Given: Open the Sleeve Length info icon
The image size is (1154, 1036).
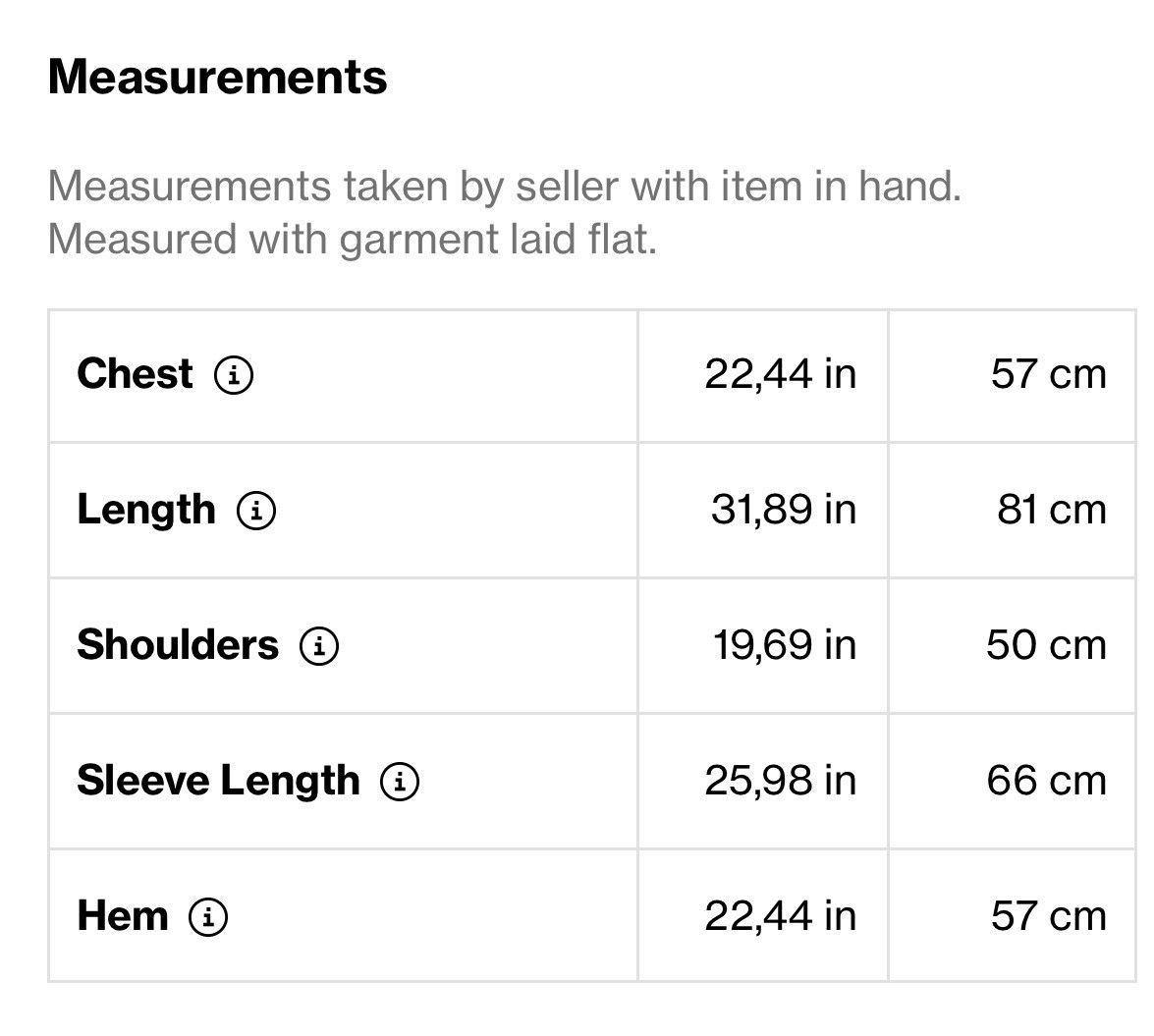Looking at the screenshot, I should point(400,781).
